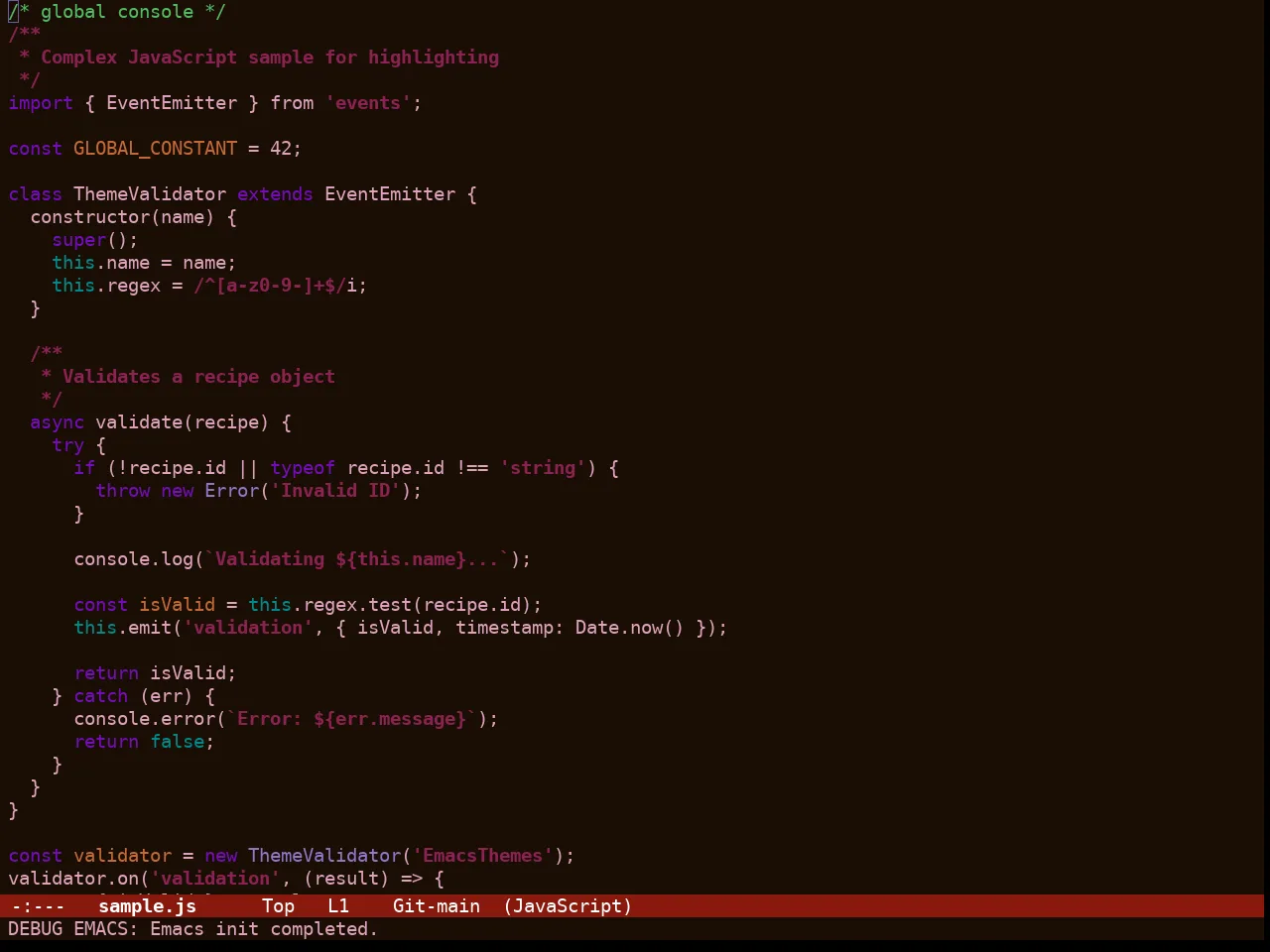Click the 'typeof' keyword

click(303, 468)
